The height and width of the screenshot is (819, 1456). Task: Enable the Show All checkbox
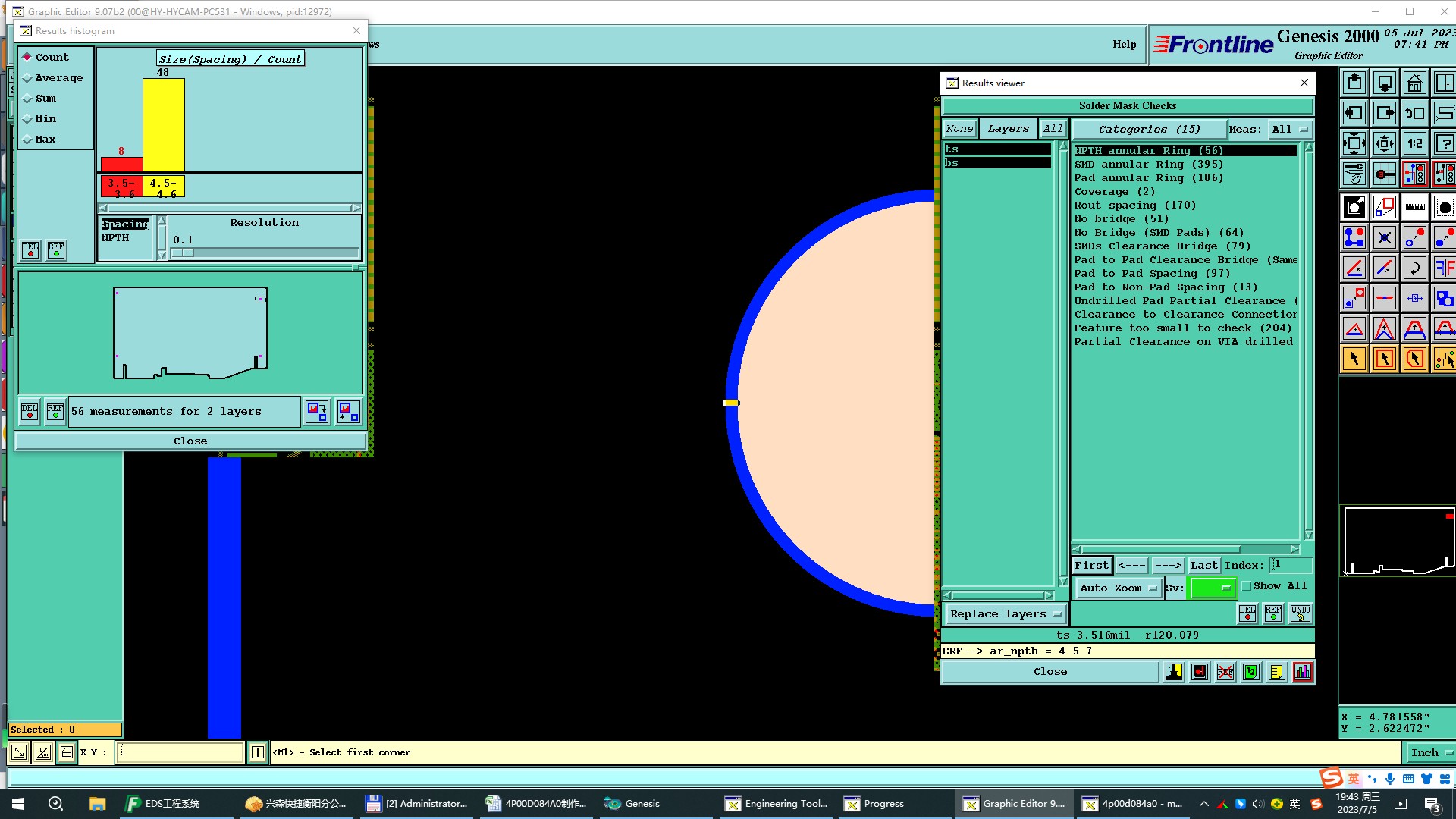[x=1247, y=585]
